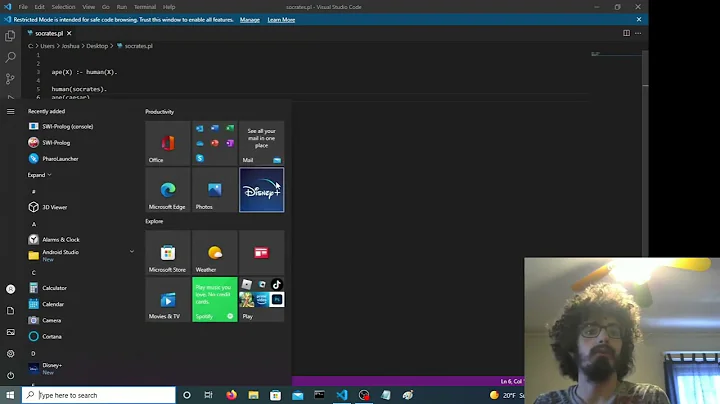The height and width of the screenshot is (404, 720).
Task: Open Mail from the taskbar
Action: [x=298, y=395]
